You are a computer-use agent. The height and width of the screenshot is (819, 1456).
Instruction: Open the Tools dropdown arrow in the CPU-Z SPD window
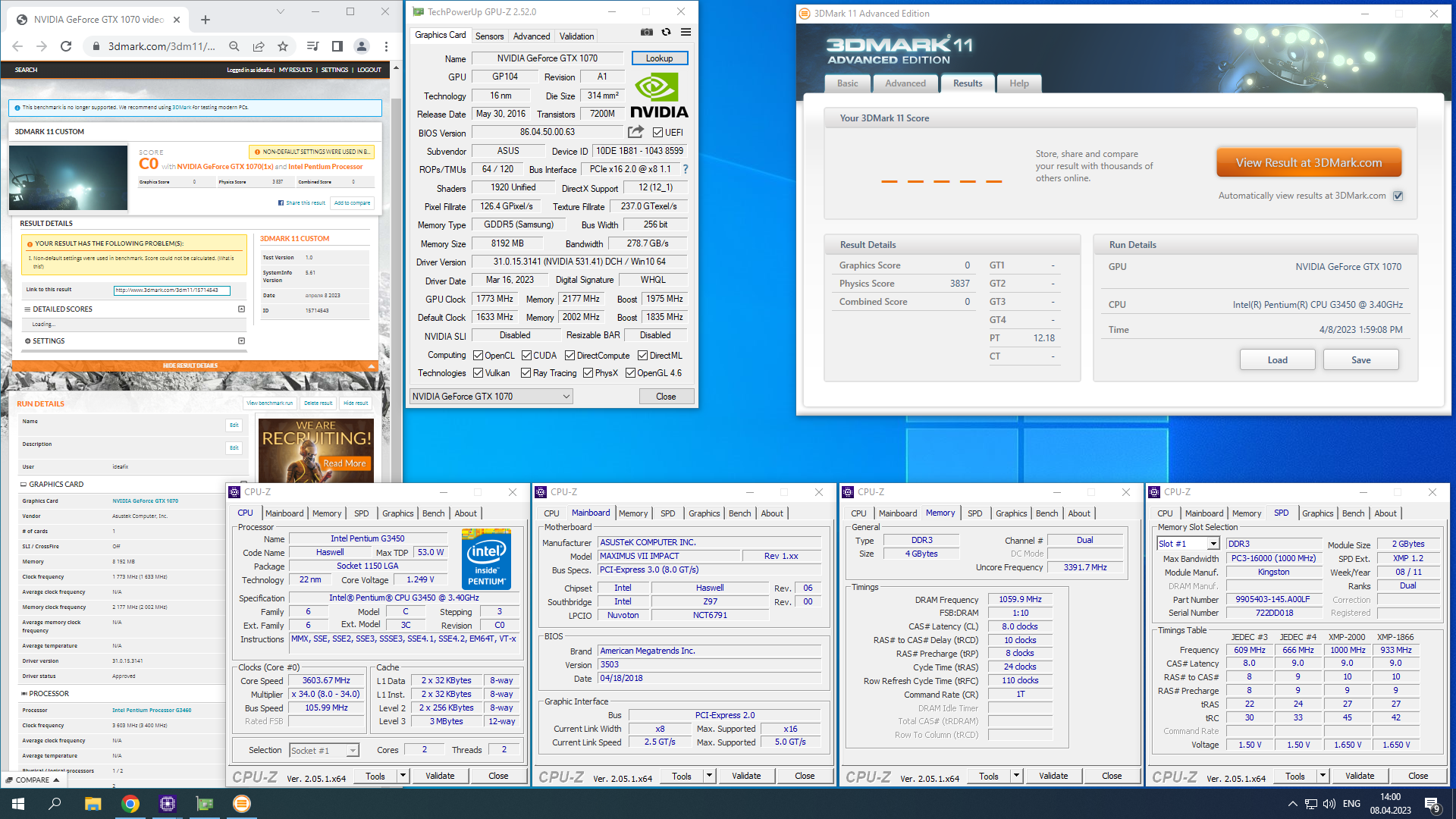coord(1323,776)
